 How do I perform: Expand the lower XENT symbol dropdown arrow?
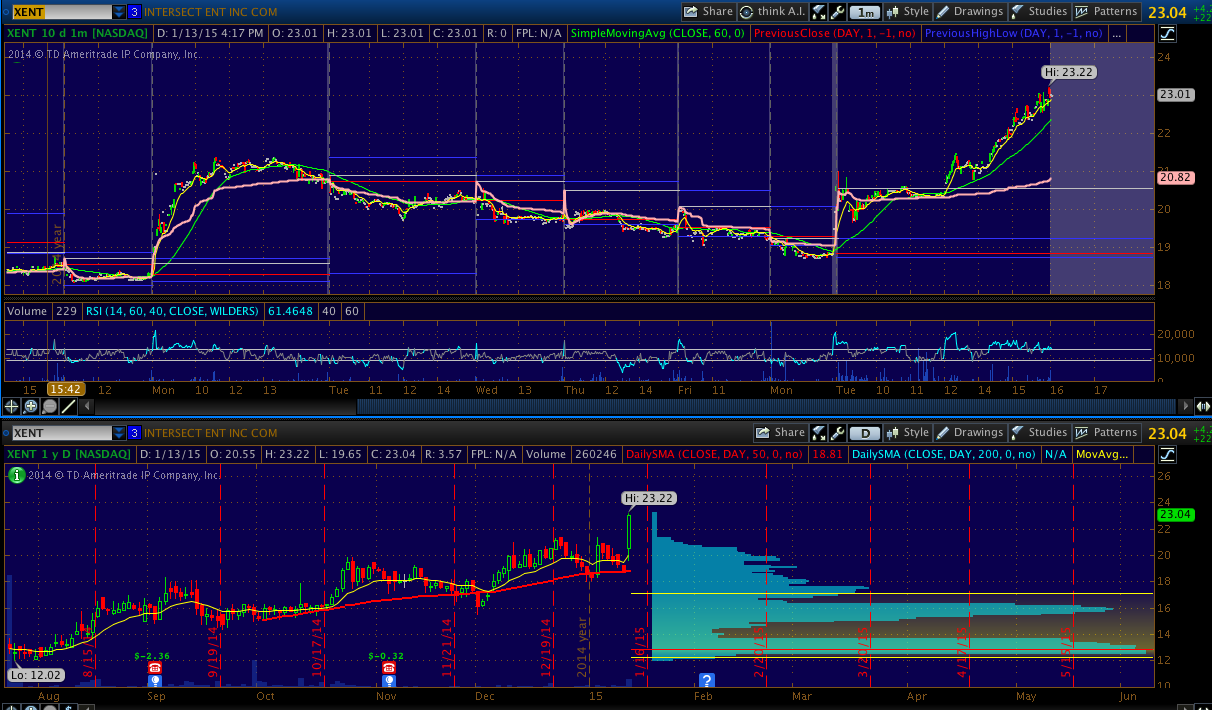coord(119,433)
